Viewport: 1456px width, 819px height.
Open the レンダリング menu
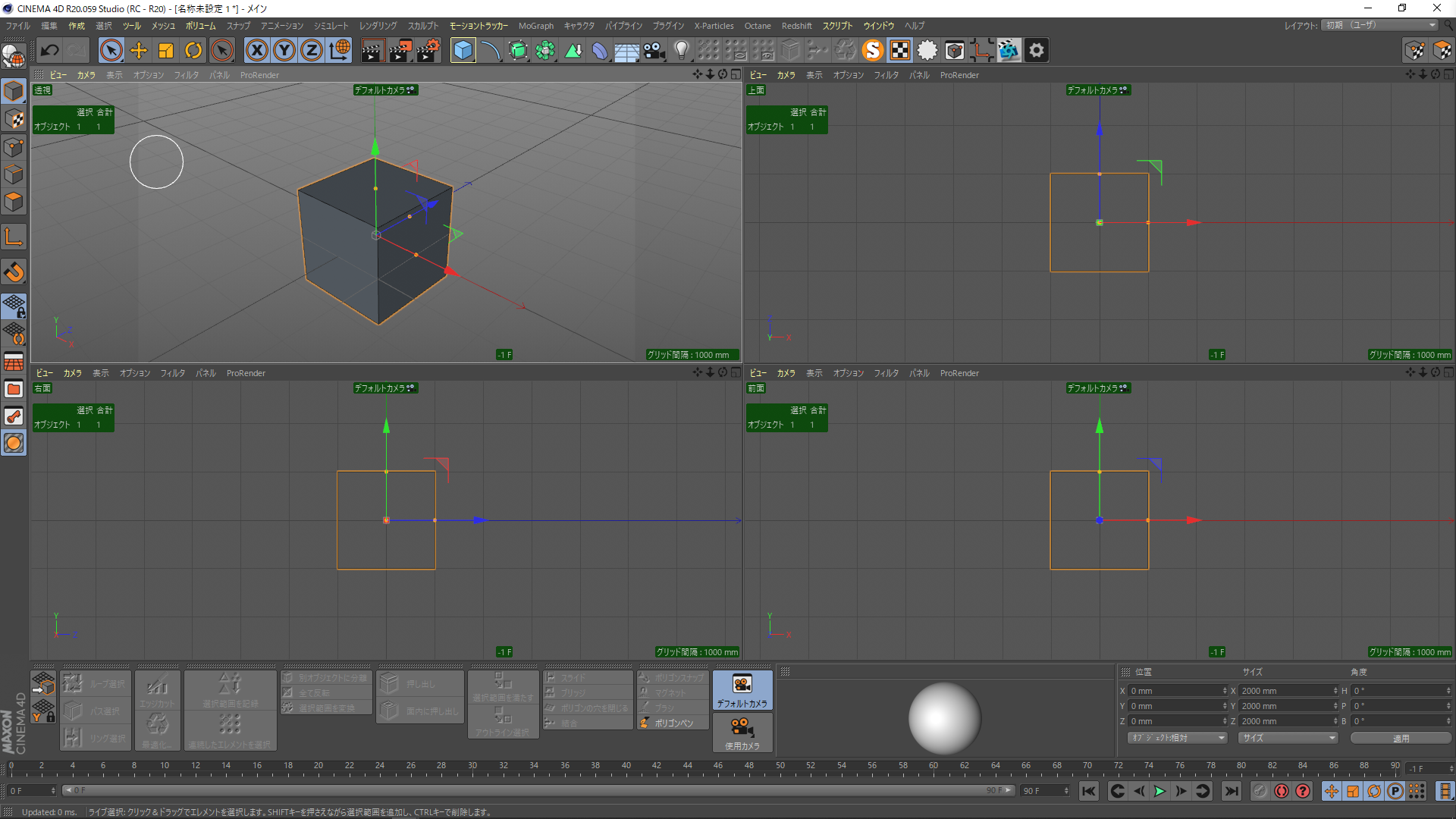378,26
